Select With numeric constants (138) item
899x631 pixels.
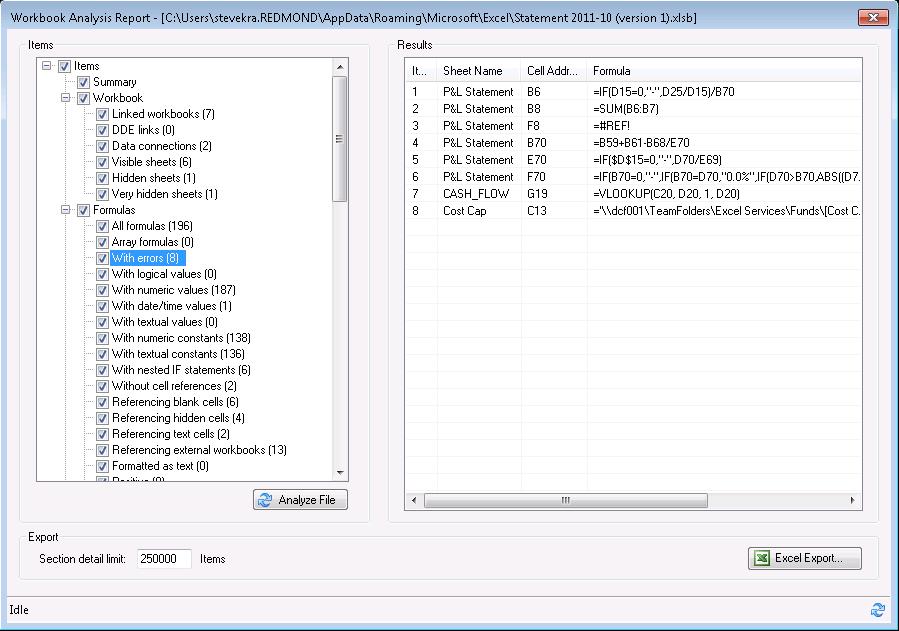pyautogui.click(x=181, y=338)
